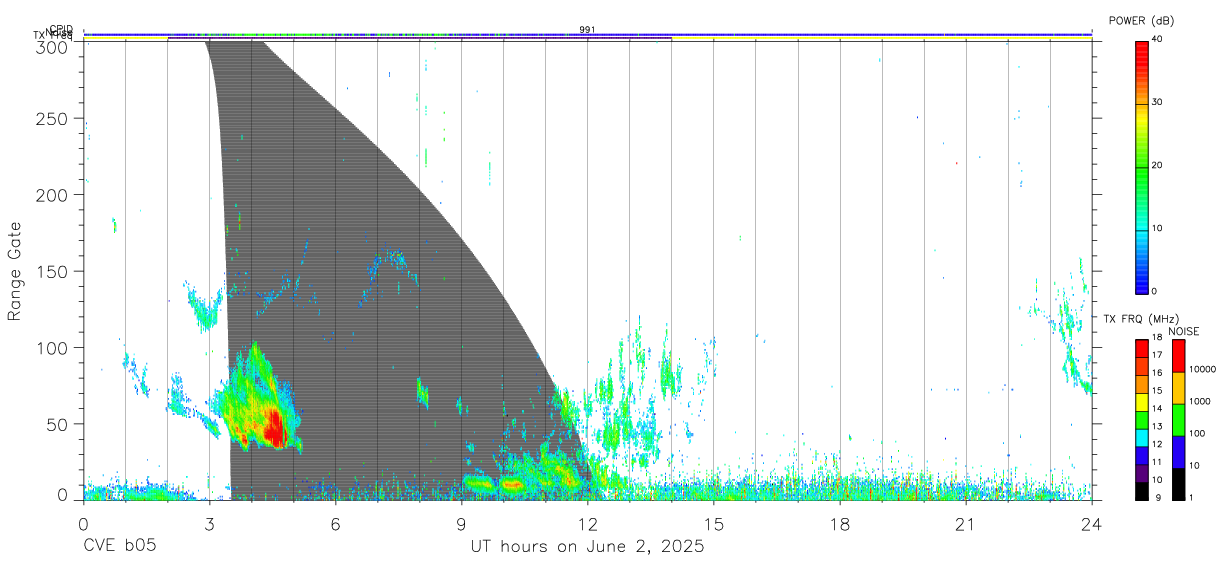Click the POWER (dB) rainbow colorbar

click(x=1142, y=167)
